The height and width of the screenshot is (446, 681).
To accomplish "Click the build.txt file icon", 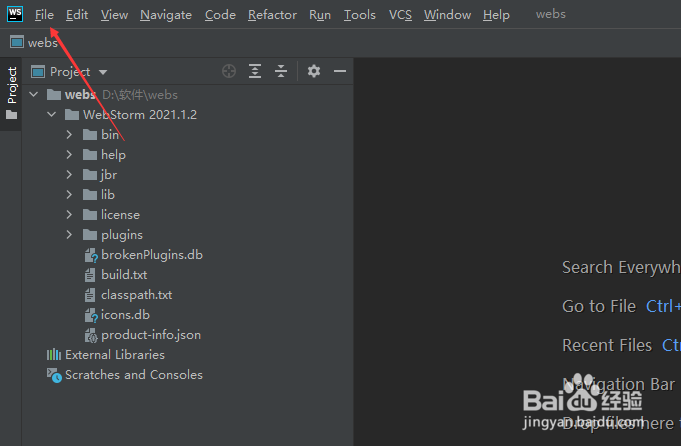I will (90, 275).
